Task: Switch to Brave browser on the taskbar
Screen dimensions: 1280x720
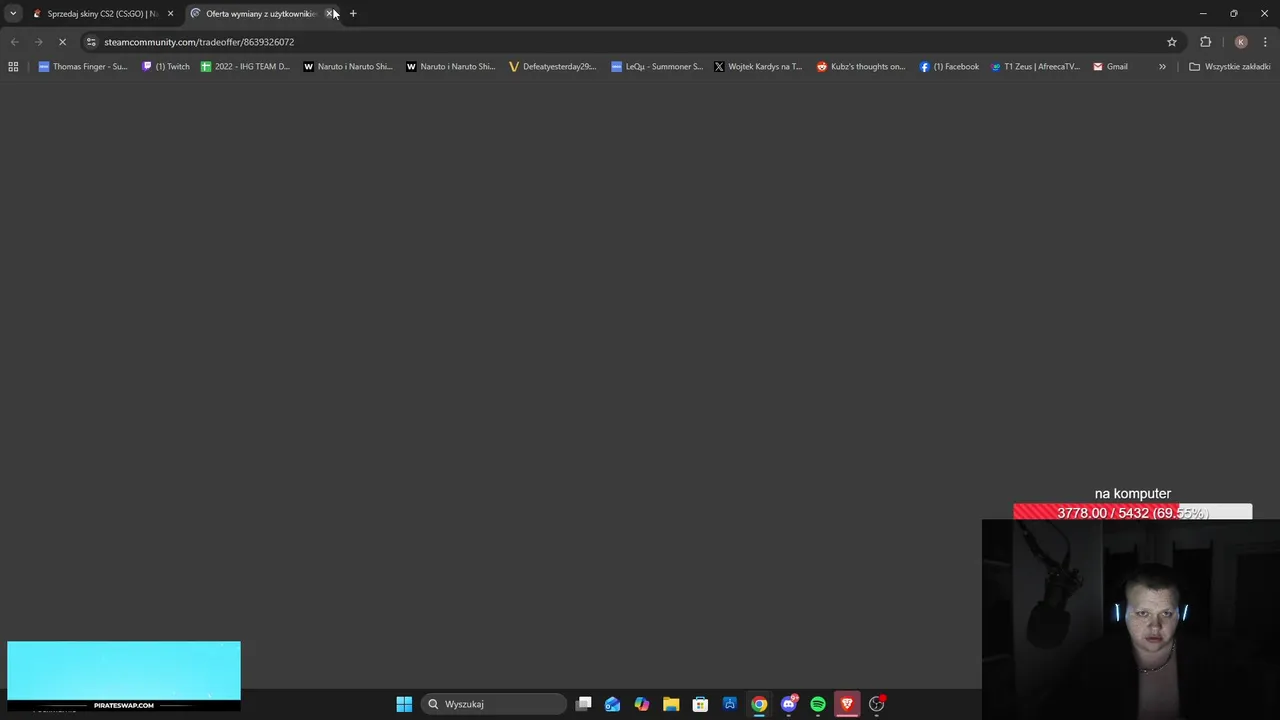Action: 847,704
